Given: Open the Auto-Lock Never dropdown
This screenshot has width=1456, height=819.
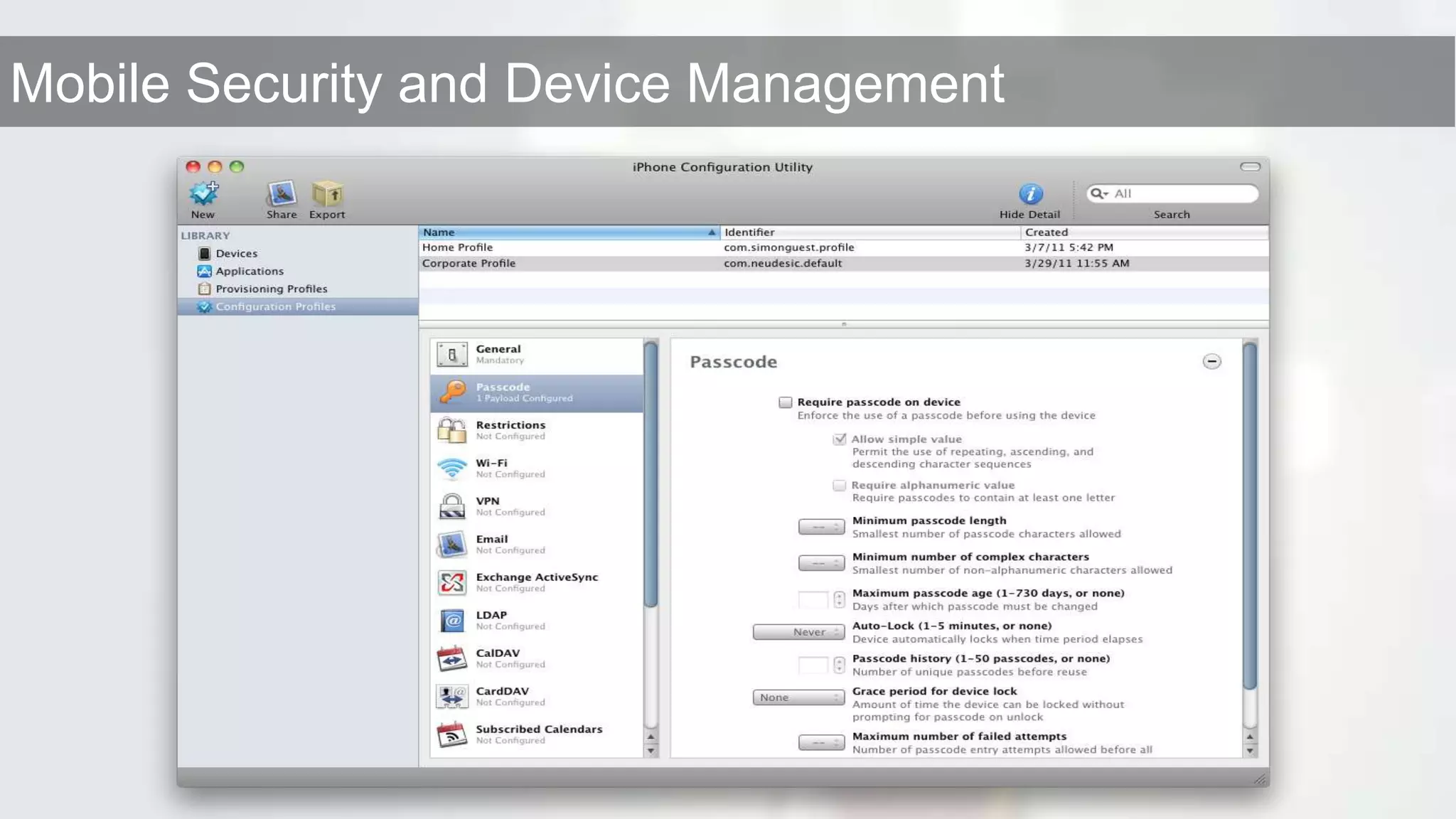Looking at the screenshot, I should (798, 632).
